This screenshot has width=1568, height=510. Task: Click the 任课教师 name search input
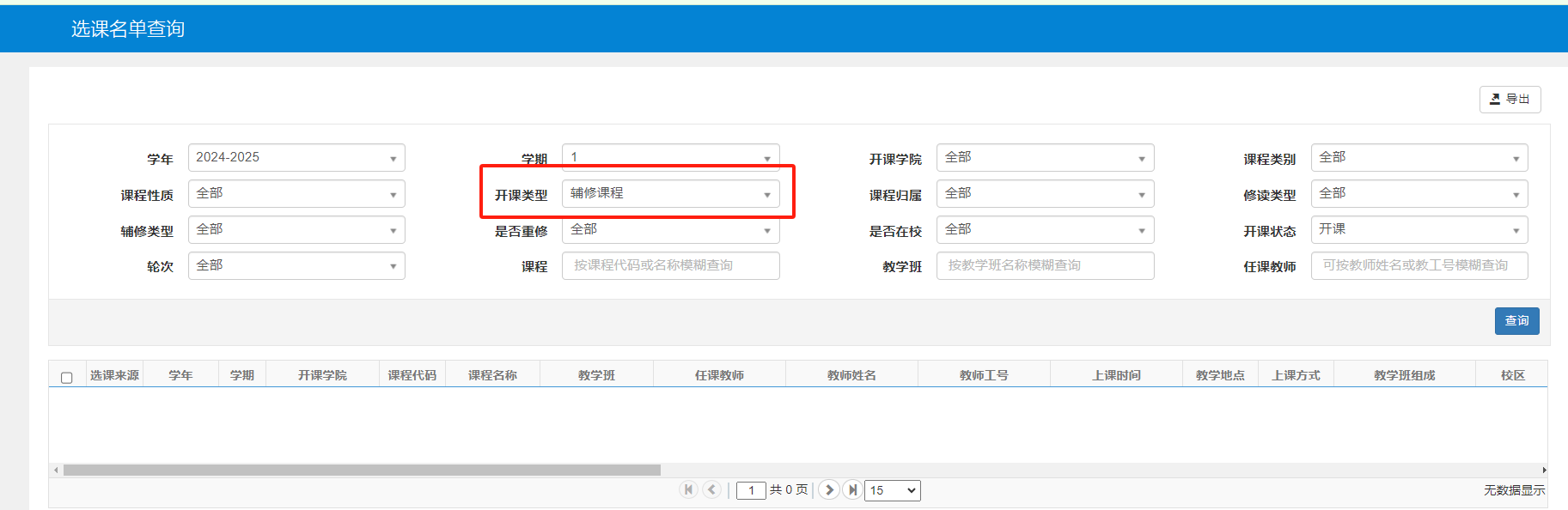point(1419,266)
